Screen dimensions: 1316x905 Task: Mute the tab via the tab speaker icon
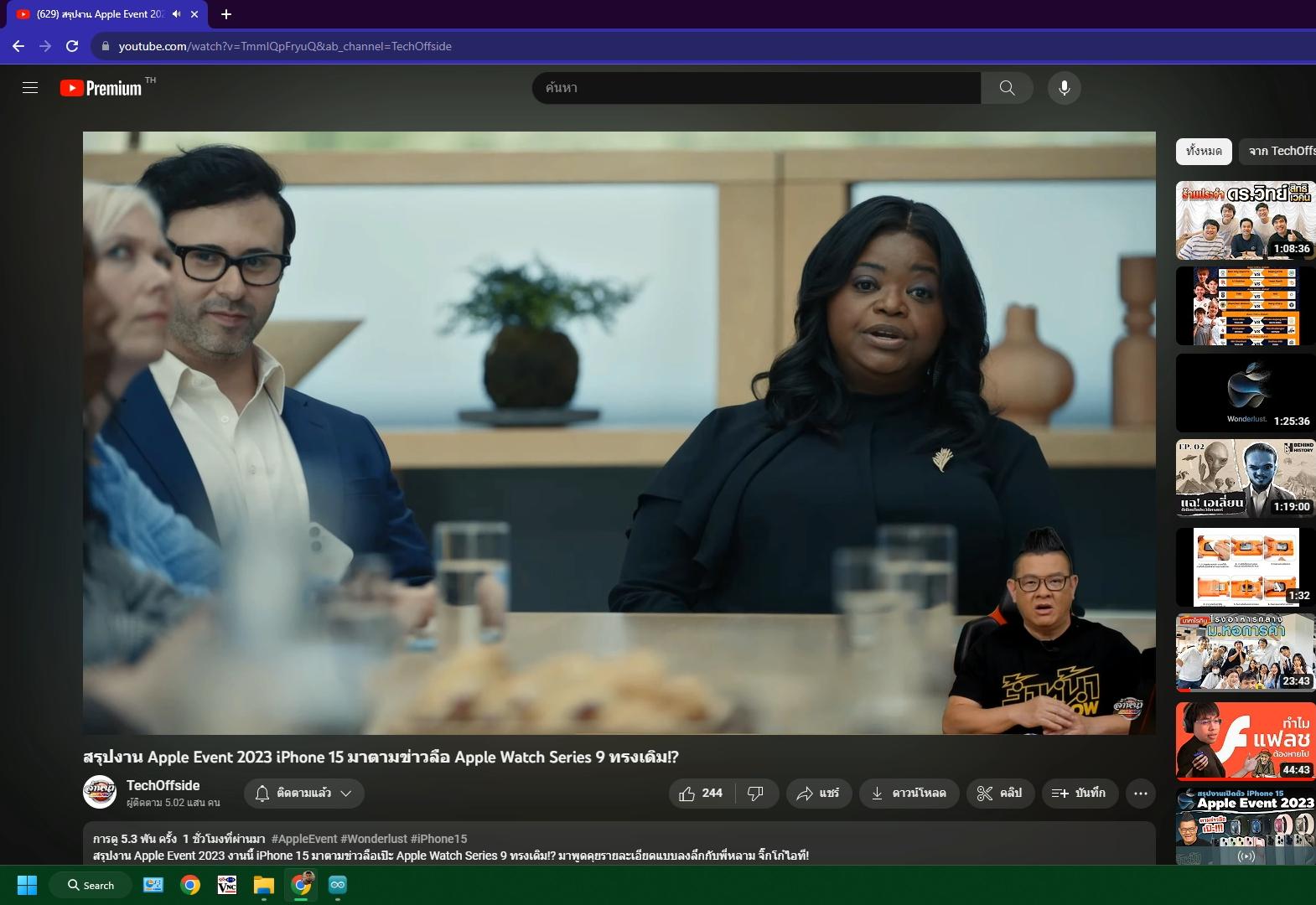point(177,14)
